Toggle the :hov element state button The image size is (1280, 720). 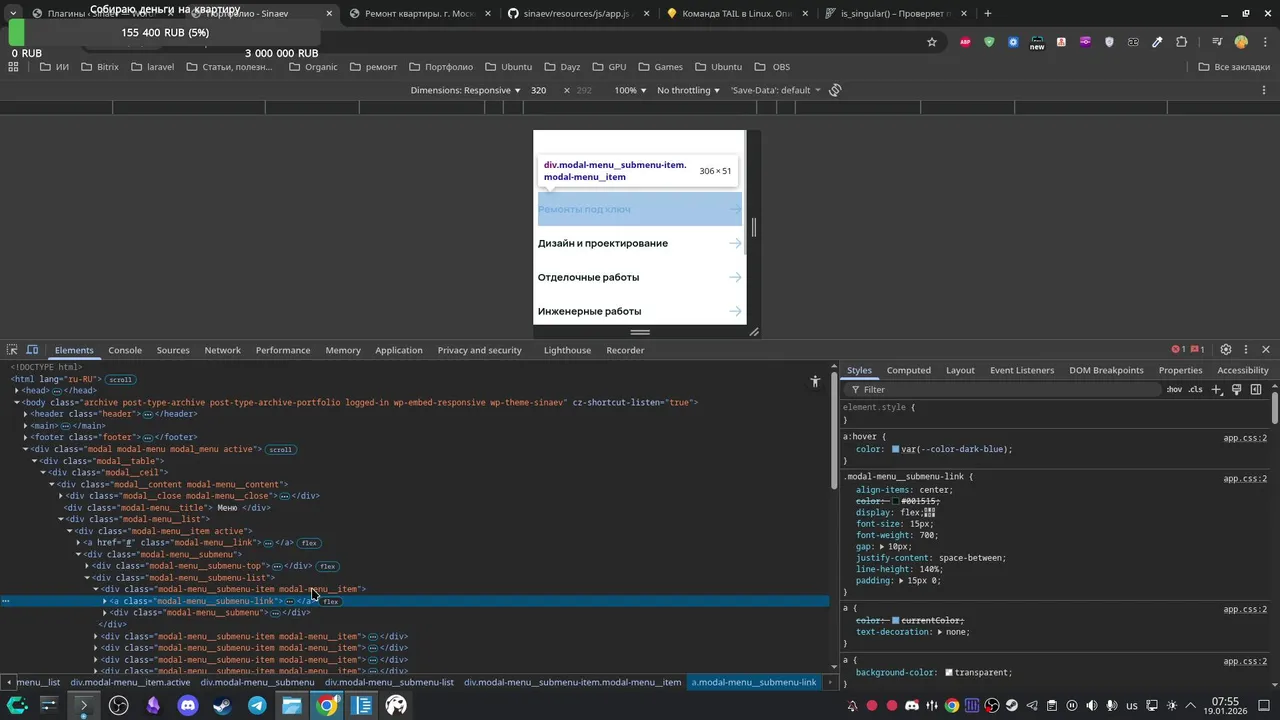[x=1174, y=389]
